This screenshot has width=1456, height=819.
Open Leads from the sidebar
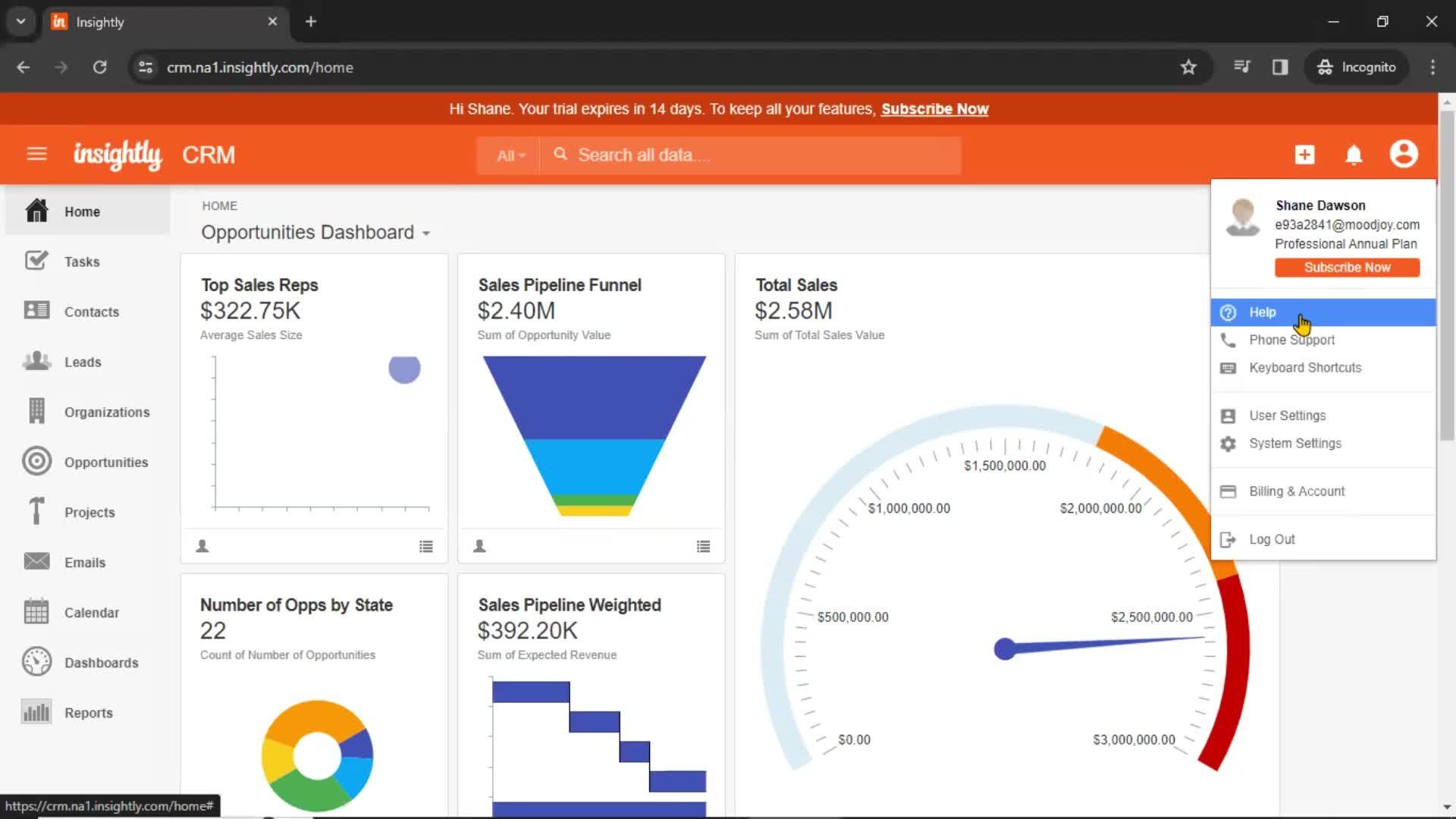[87, 362]
